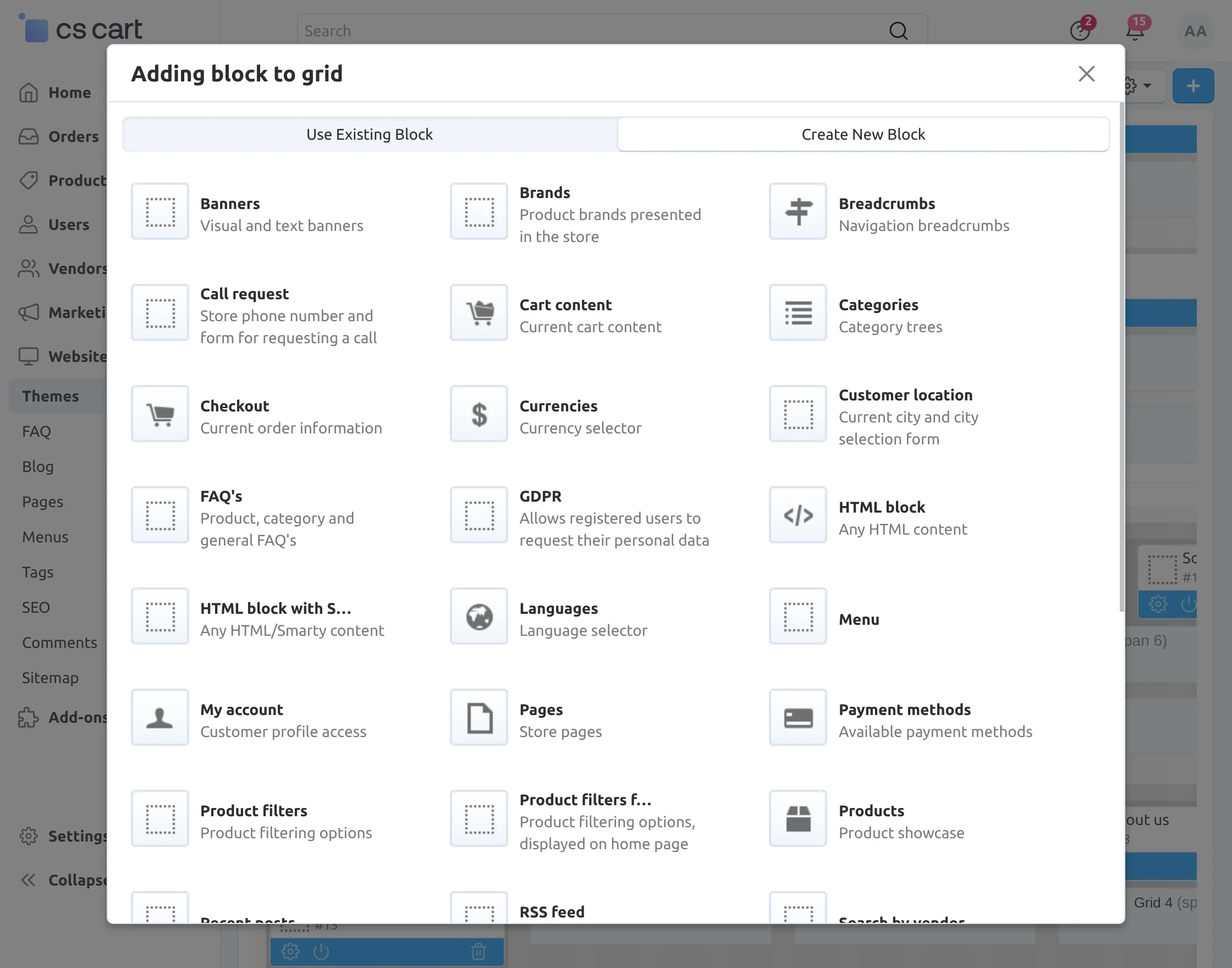Click the cs cart logo
Viewport: 1232px width, 968px height.
pos(81,30)
